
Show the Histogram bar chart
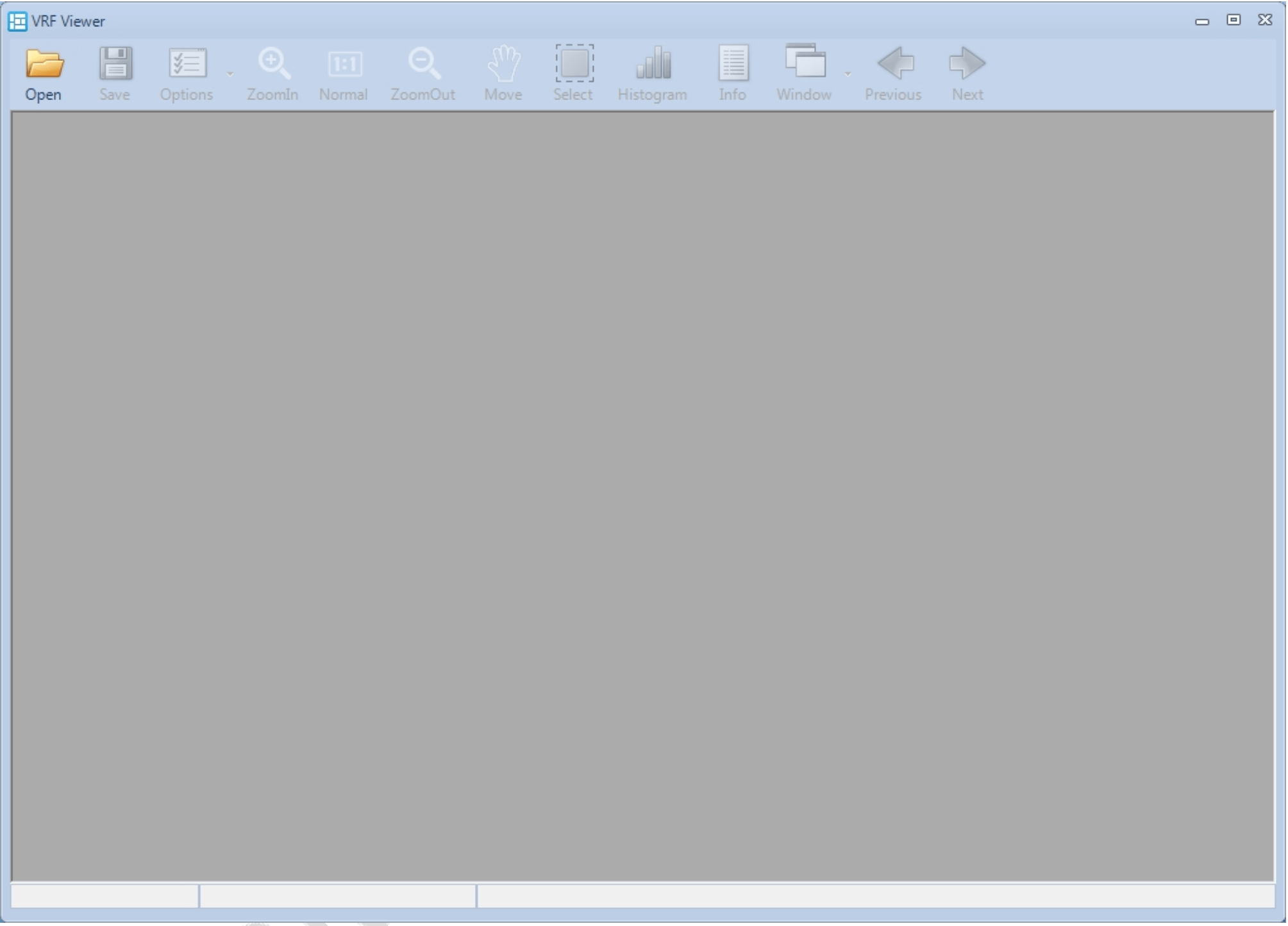653,64
